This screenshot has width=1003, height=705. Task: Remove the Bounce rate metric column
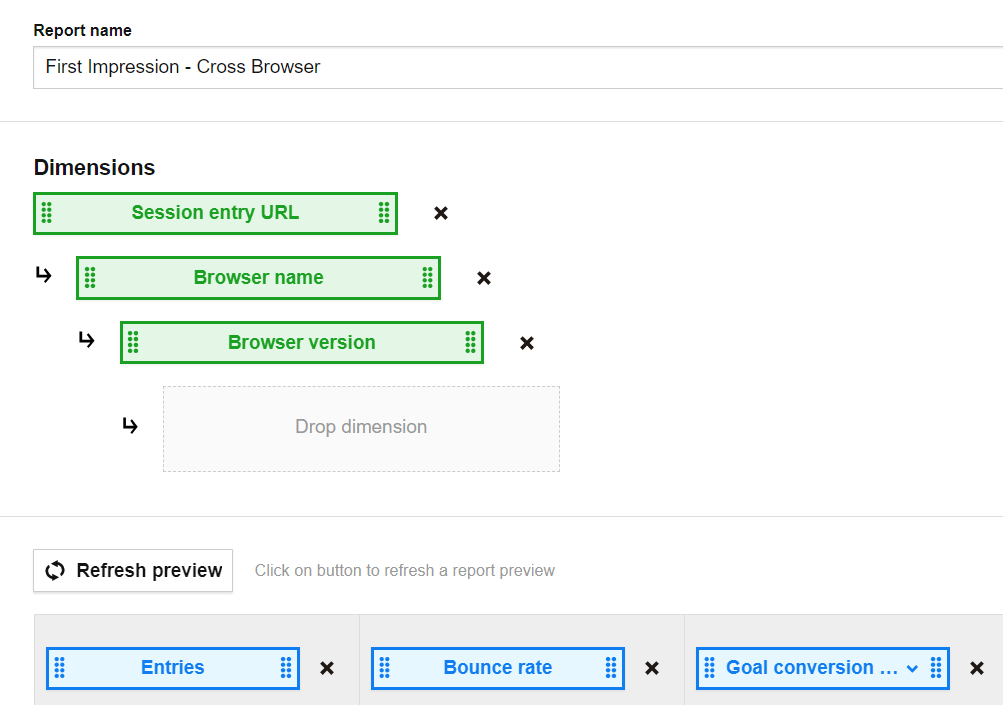[x=652, y=668]
